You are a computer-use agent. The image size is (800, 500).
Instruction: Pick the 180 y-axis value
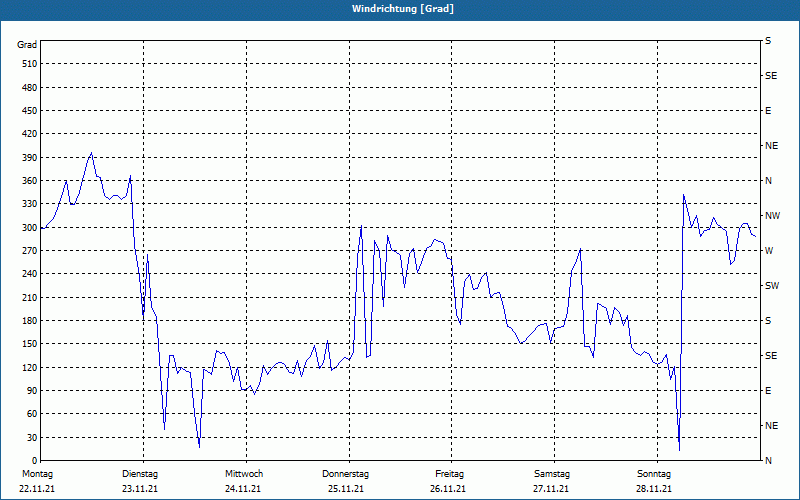(x=30, y=321)
